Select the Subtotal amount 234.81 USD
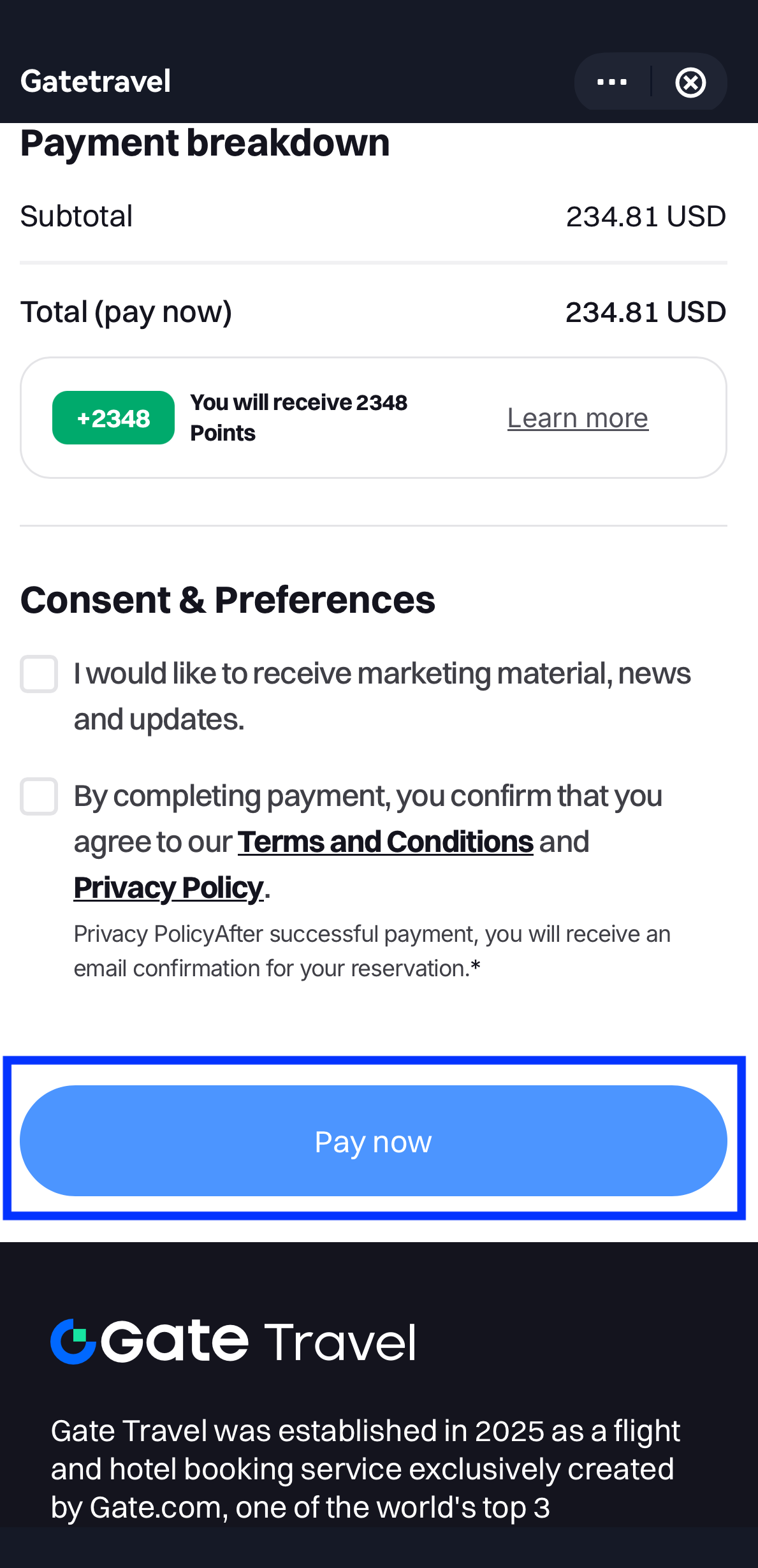 [645, 217]
